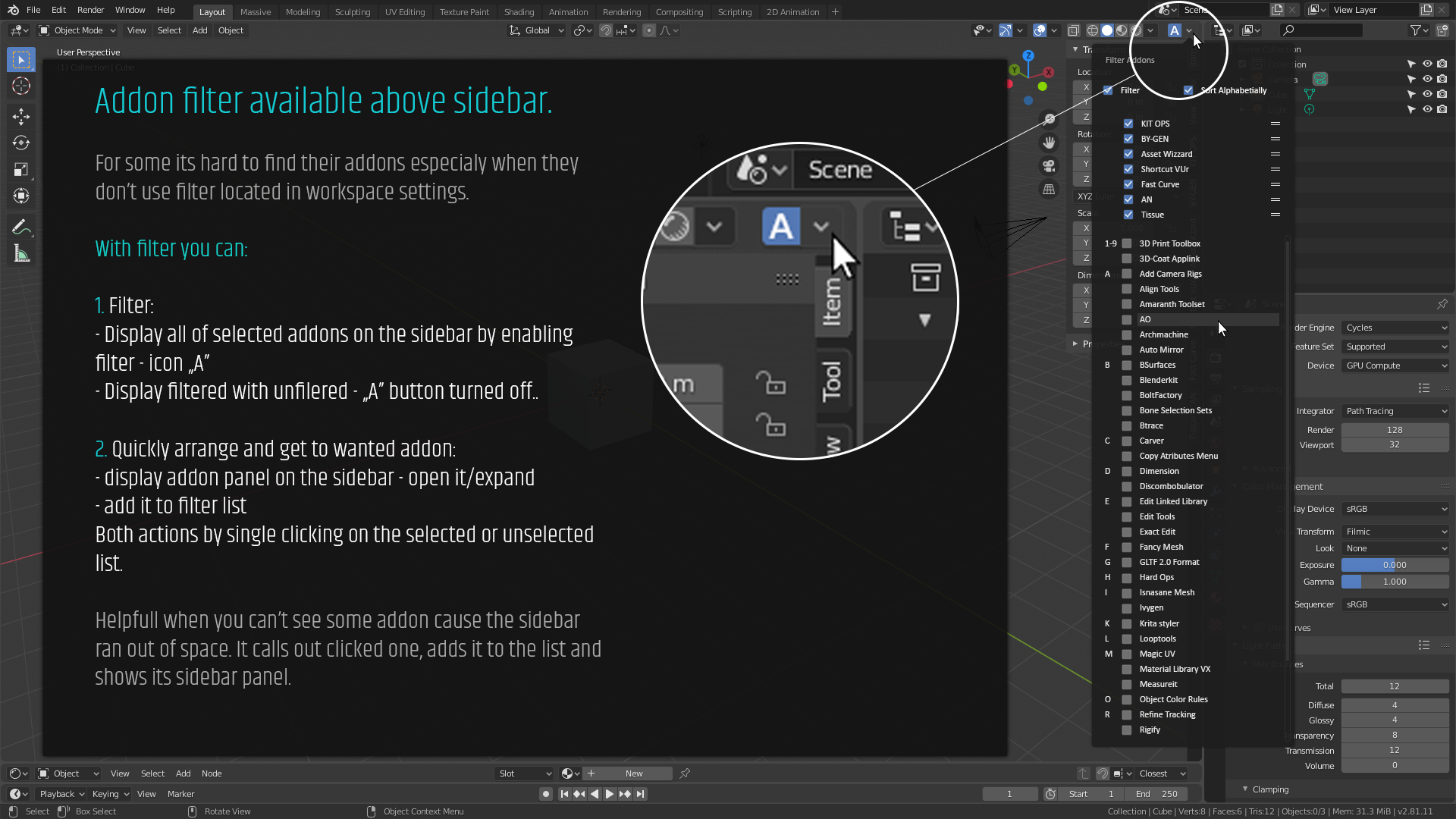Open the Playback dropdown in the timeline
The image size is (1456, 819).
pos(62,794)
